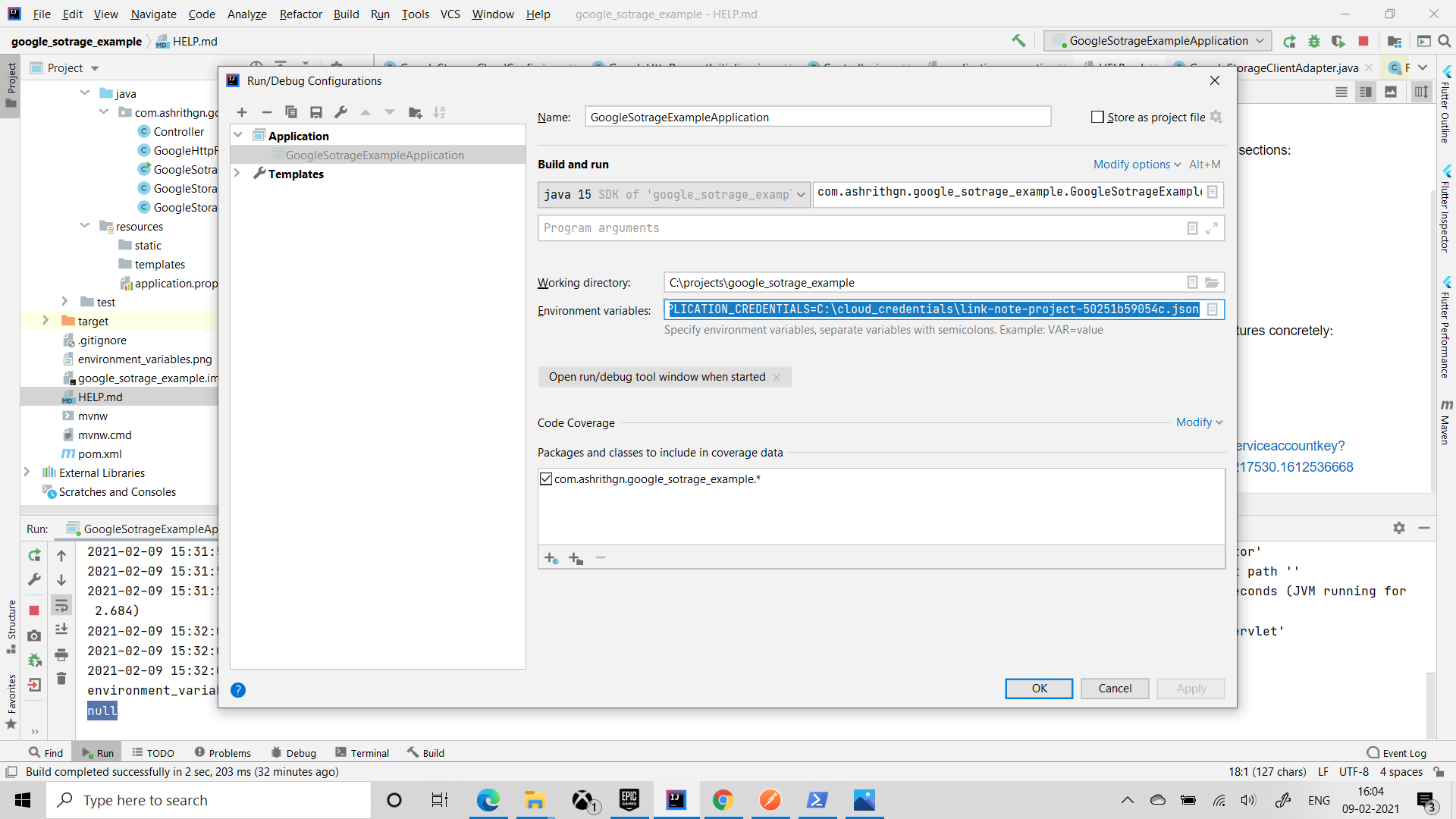1456x819 pixels.
Task: Select GoogleSotrageExampleApplication configuration in tree
Action: click(x=375, y=155)
